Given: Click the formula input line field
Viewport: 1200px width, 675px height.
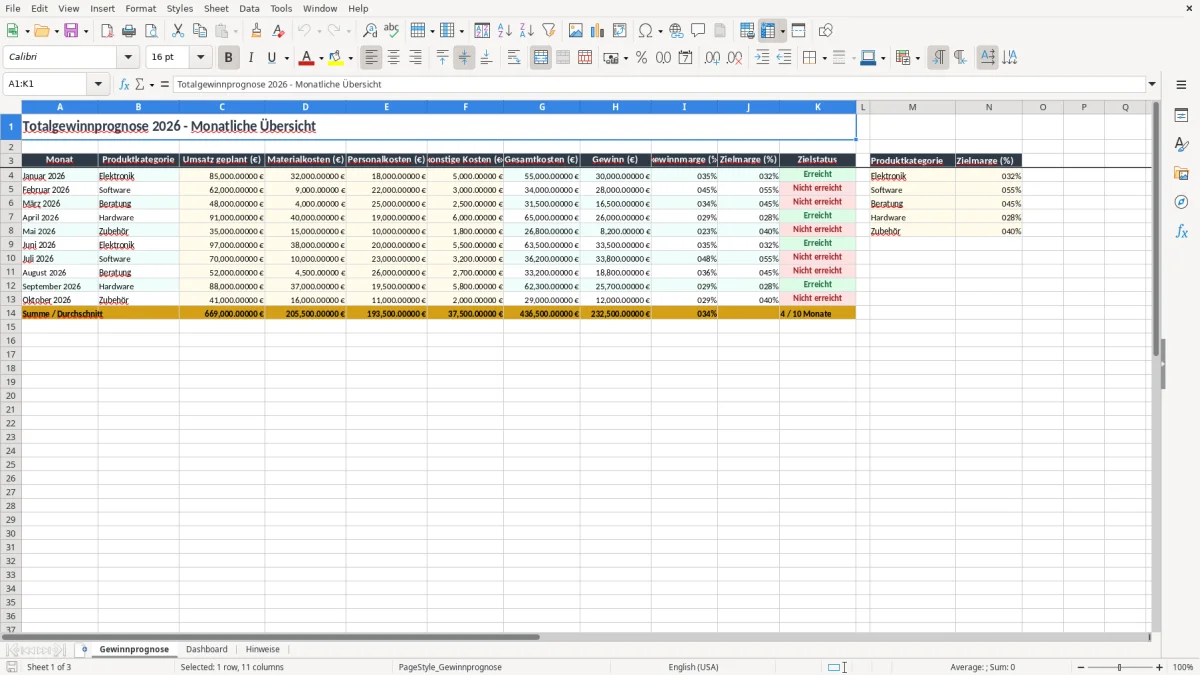Looking at the screenshot, I should (x=658, y=84).
